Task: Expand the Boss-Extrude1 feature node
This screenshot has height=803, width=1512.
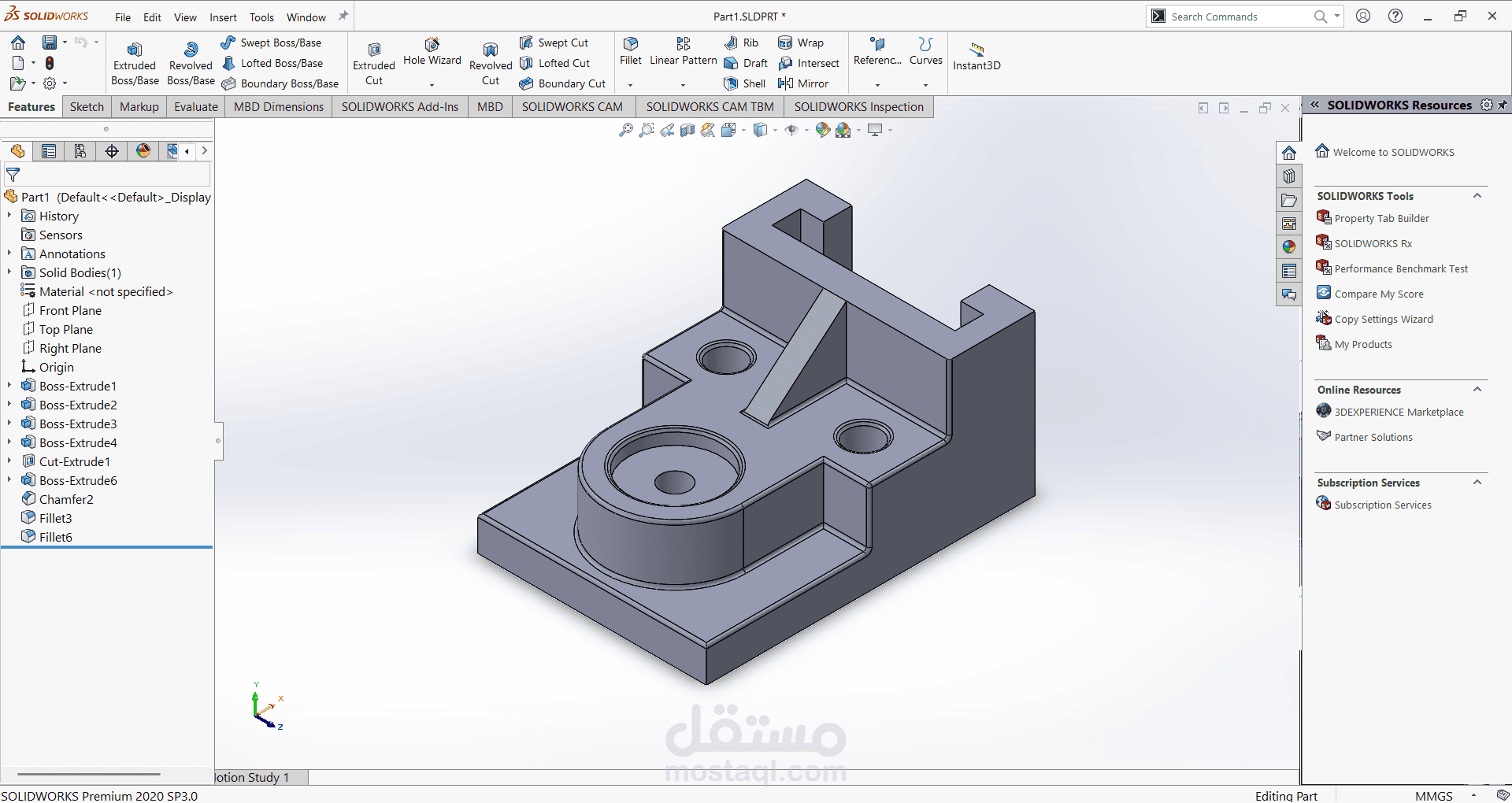Action: click(x=9, y=386)
